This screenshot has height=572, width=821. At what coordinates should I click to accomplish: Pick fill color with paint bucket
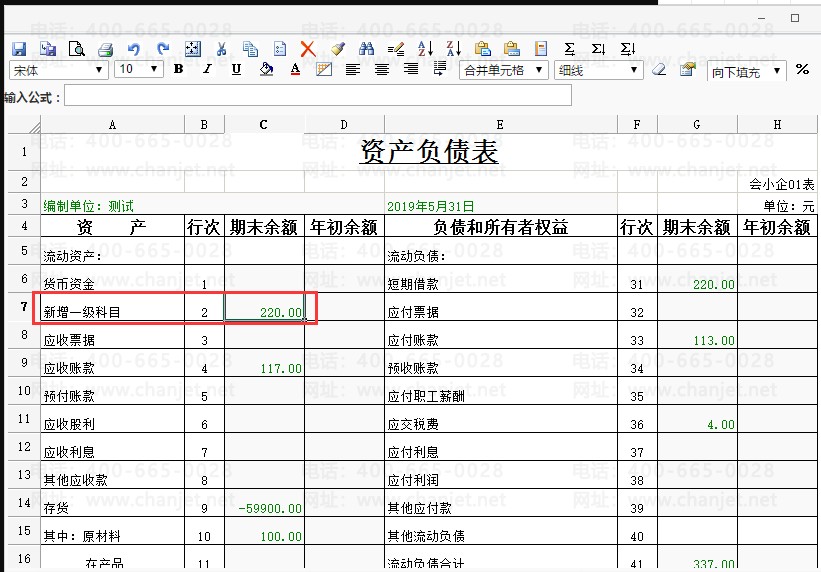(x=266, y=69)
